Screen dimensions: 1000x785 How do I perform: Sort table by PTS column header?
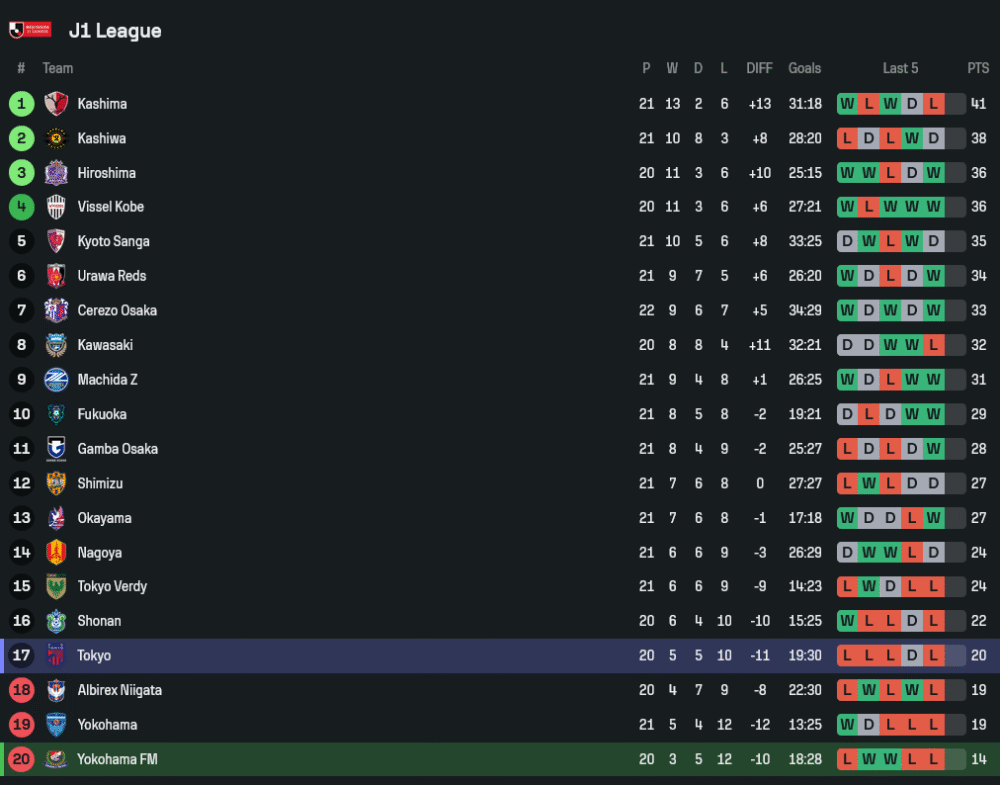978,68
